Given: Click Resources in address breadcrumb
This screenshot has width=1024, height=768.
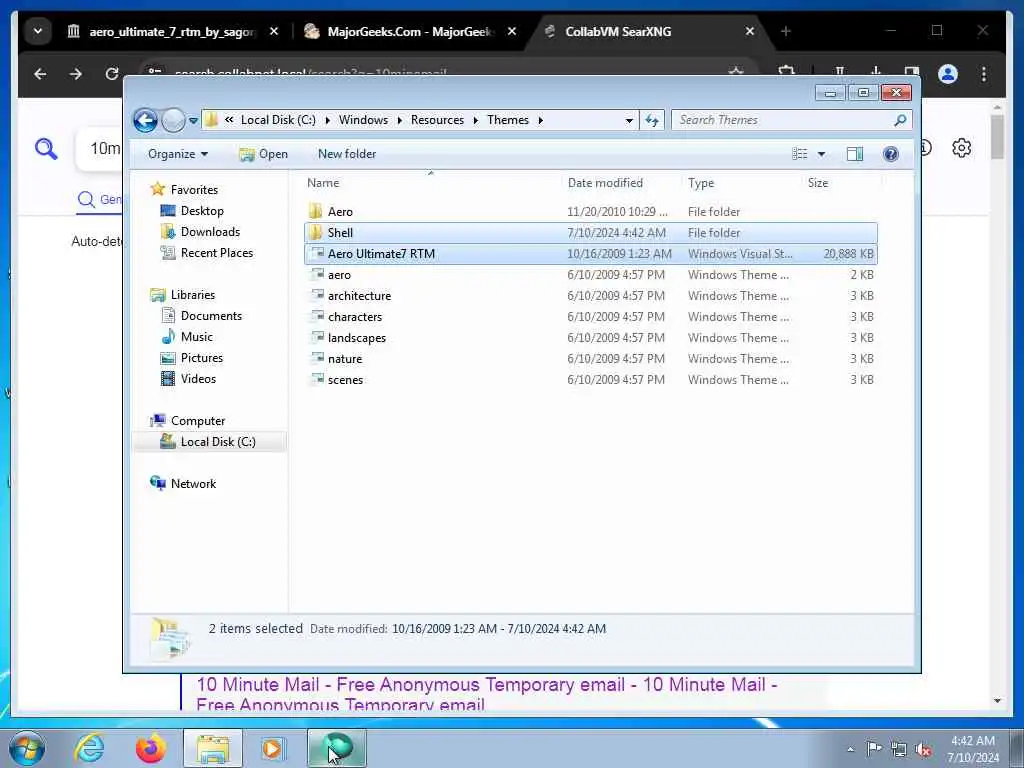Looking at the screenshot, I should (437, 120).
